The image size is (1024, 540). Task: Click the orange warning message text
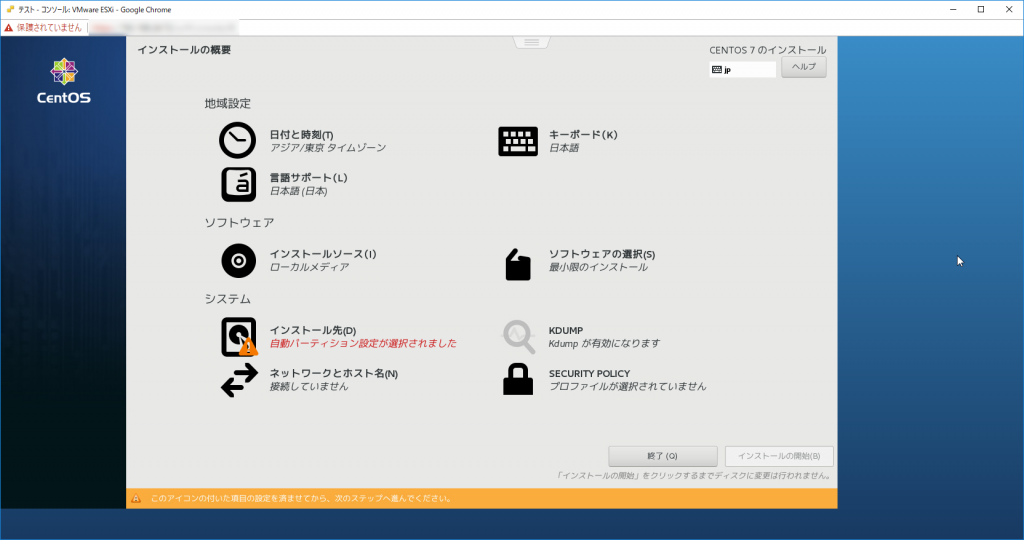click(301, 498)
